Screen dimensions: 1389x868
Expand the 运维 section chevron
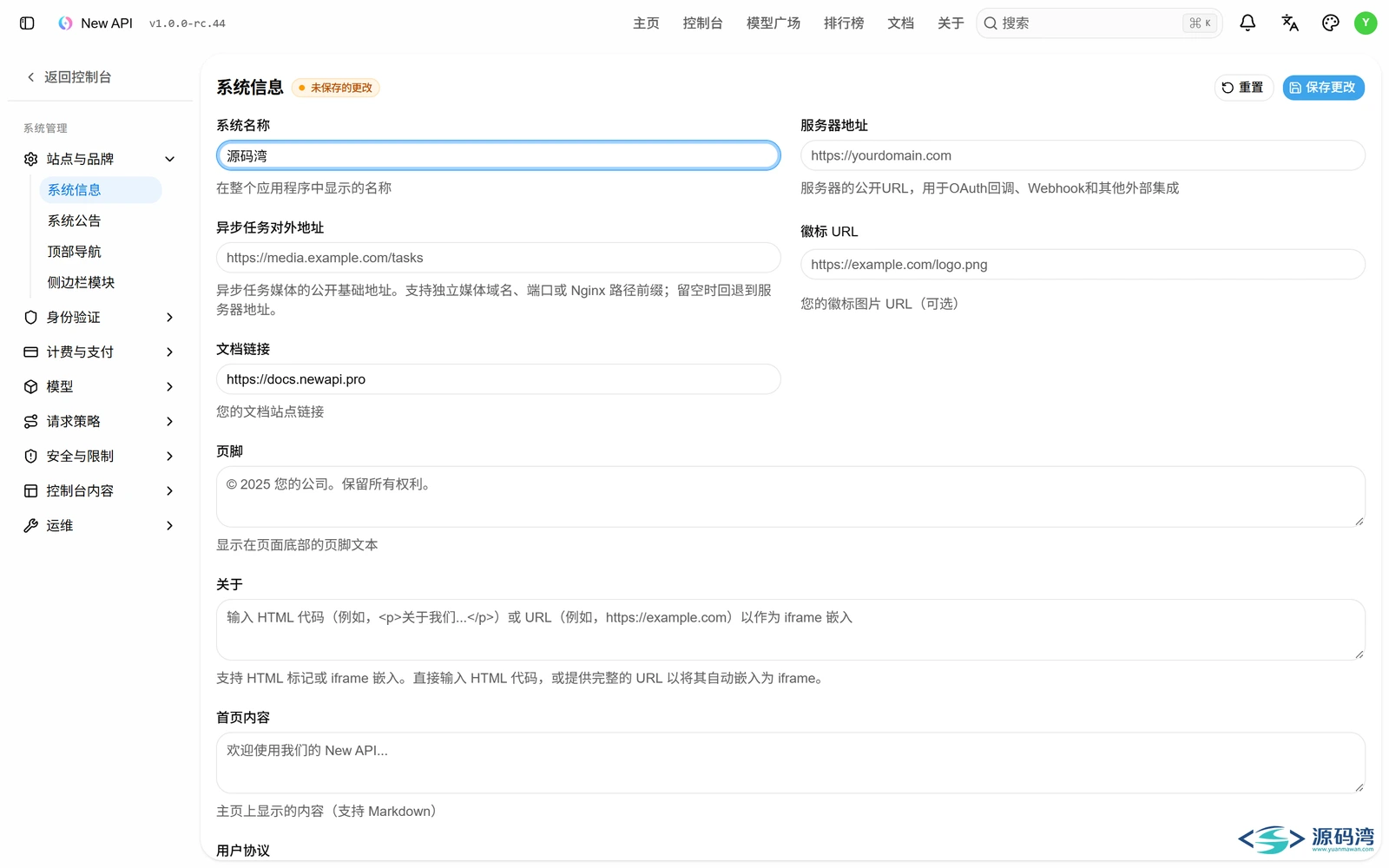point(170,526)
